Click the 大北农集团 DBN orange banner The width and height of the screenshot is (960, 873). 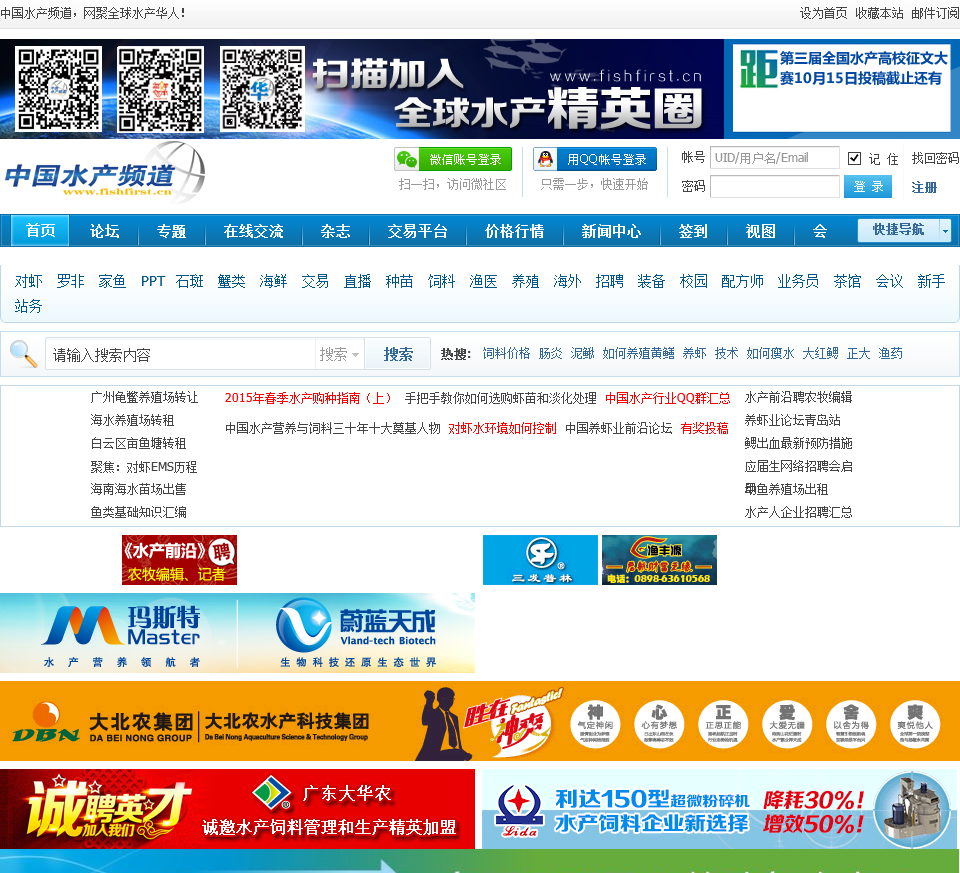coord(480,721)
